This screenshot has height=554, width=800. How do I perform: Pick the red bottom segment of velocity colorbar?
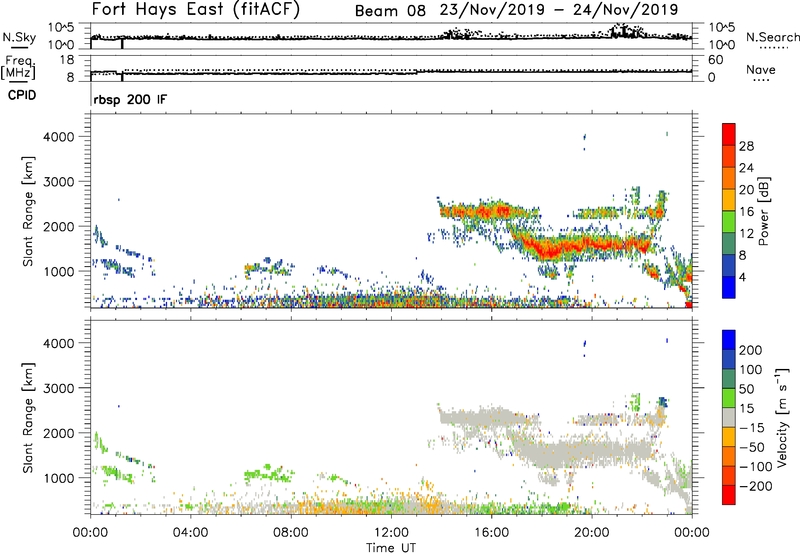click(x=729, y=495)
